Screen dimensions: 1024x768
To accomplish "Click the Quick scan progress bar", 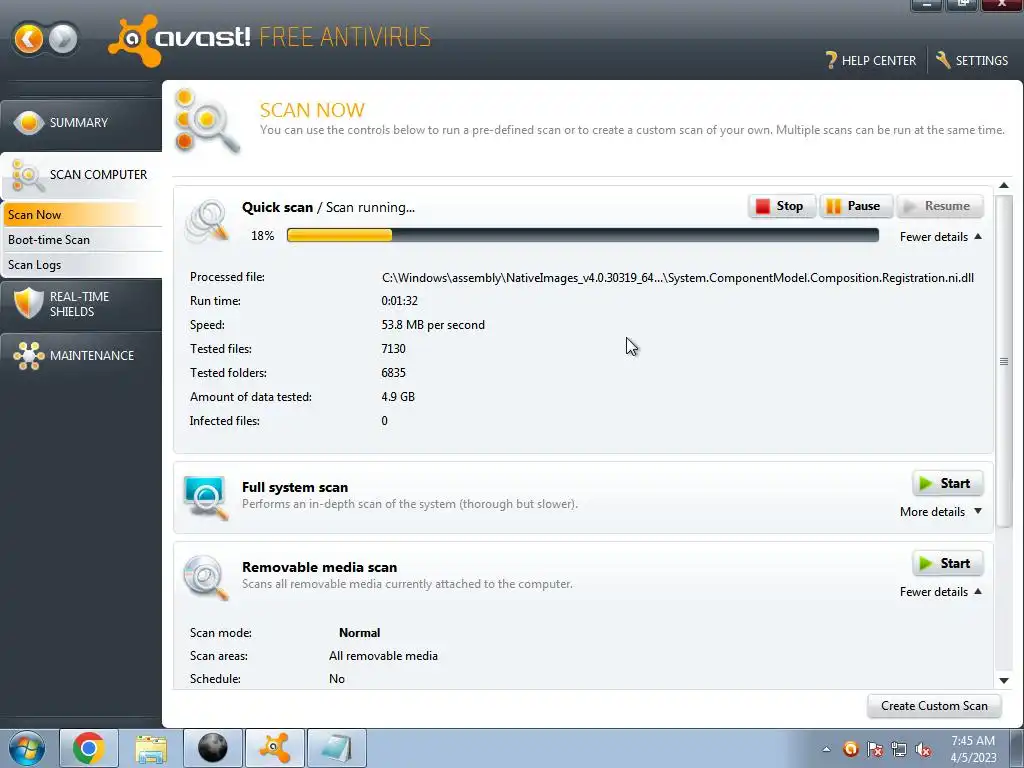I will [x=583, y=236].
